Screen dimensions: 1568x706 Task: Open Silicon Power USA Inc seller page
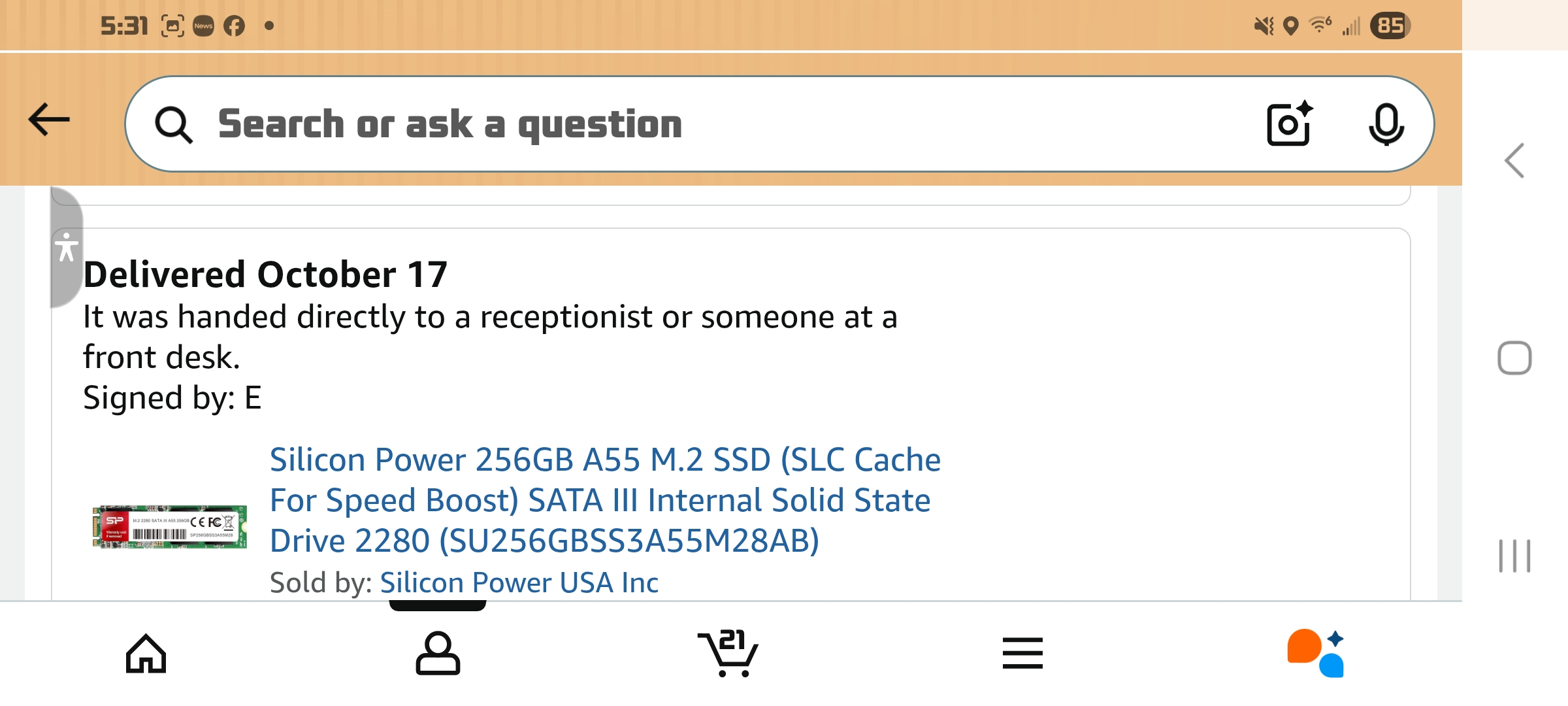519,582
